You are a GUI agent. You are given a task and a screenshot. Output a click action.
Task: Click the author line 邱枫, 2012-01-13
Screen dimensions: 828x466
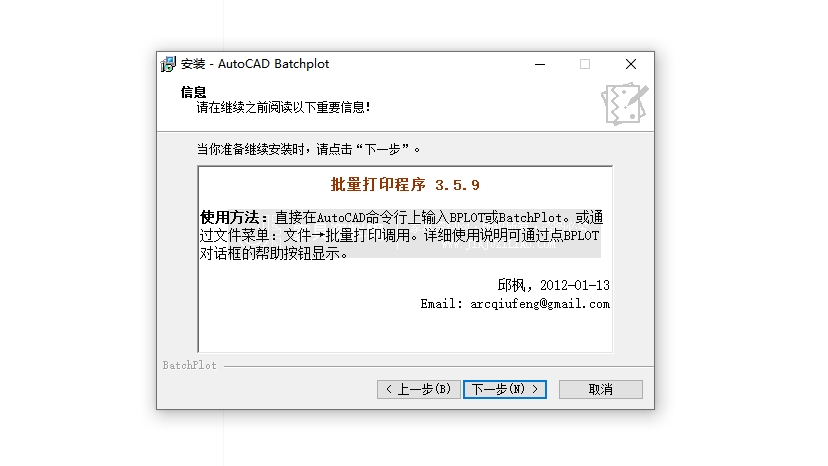click(553, 285)
